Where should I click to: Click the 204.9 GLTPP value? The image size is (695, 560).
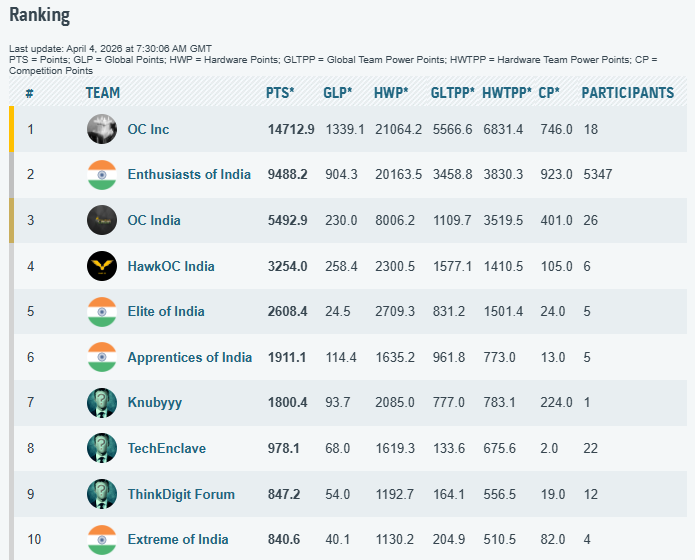click(x=449, y=540)
